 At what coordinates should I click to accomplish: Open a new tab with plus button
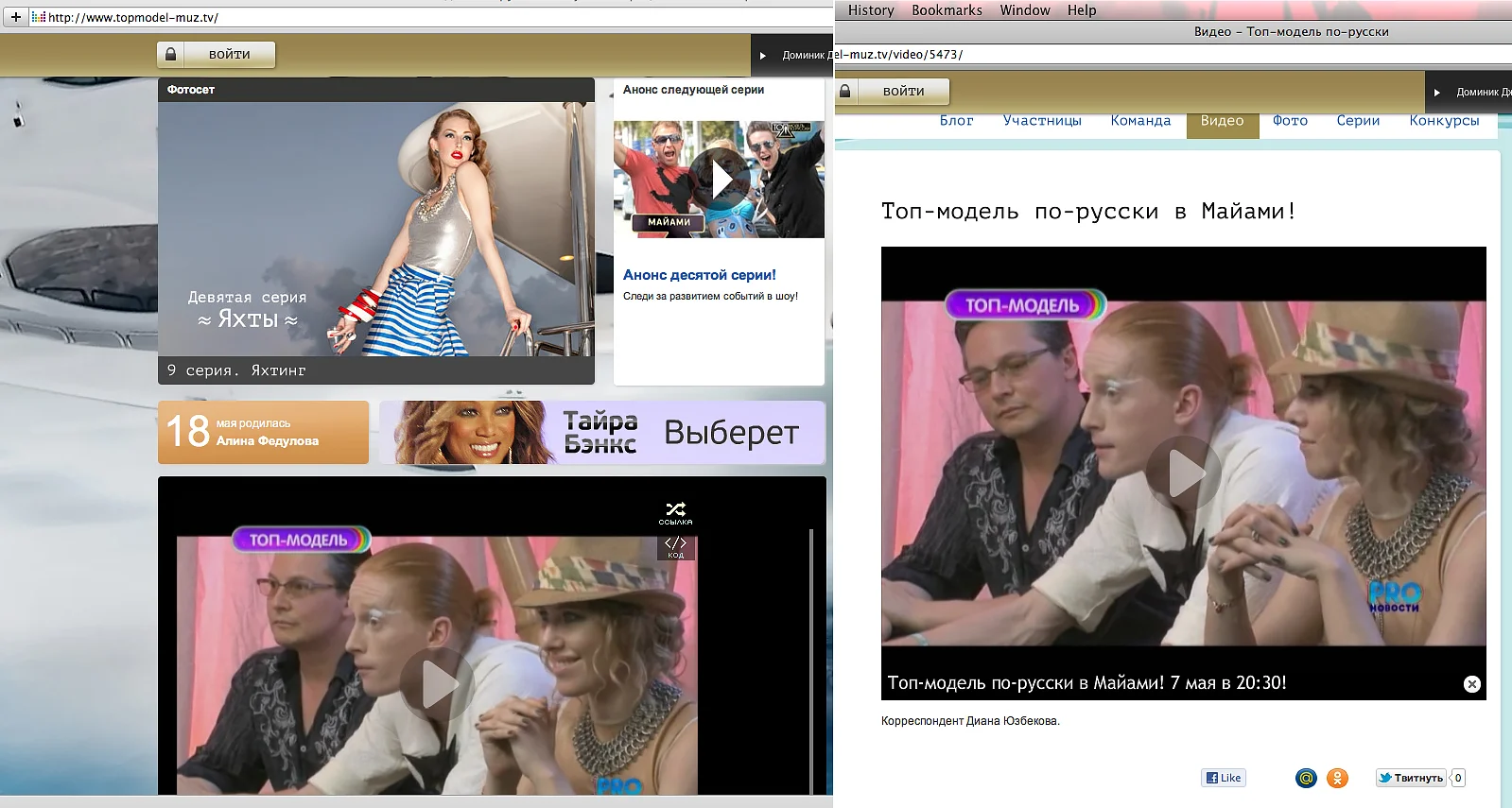[x=15, y=17]
